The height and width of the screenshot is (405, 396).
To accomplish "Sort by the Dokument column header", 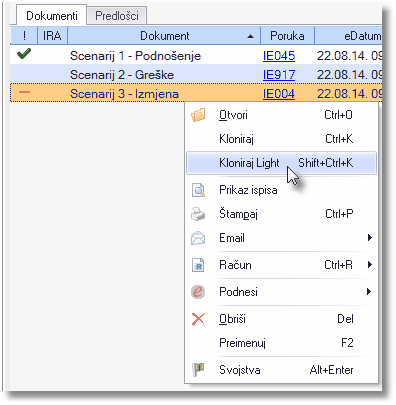I will point(164,36).
